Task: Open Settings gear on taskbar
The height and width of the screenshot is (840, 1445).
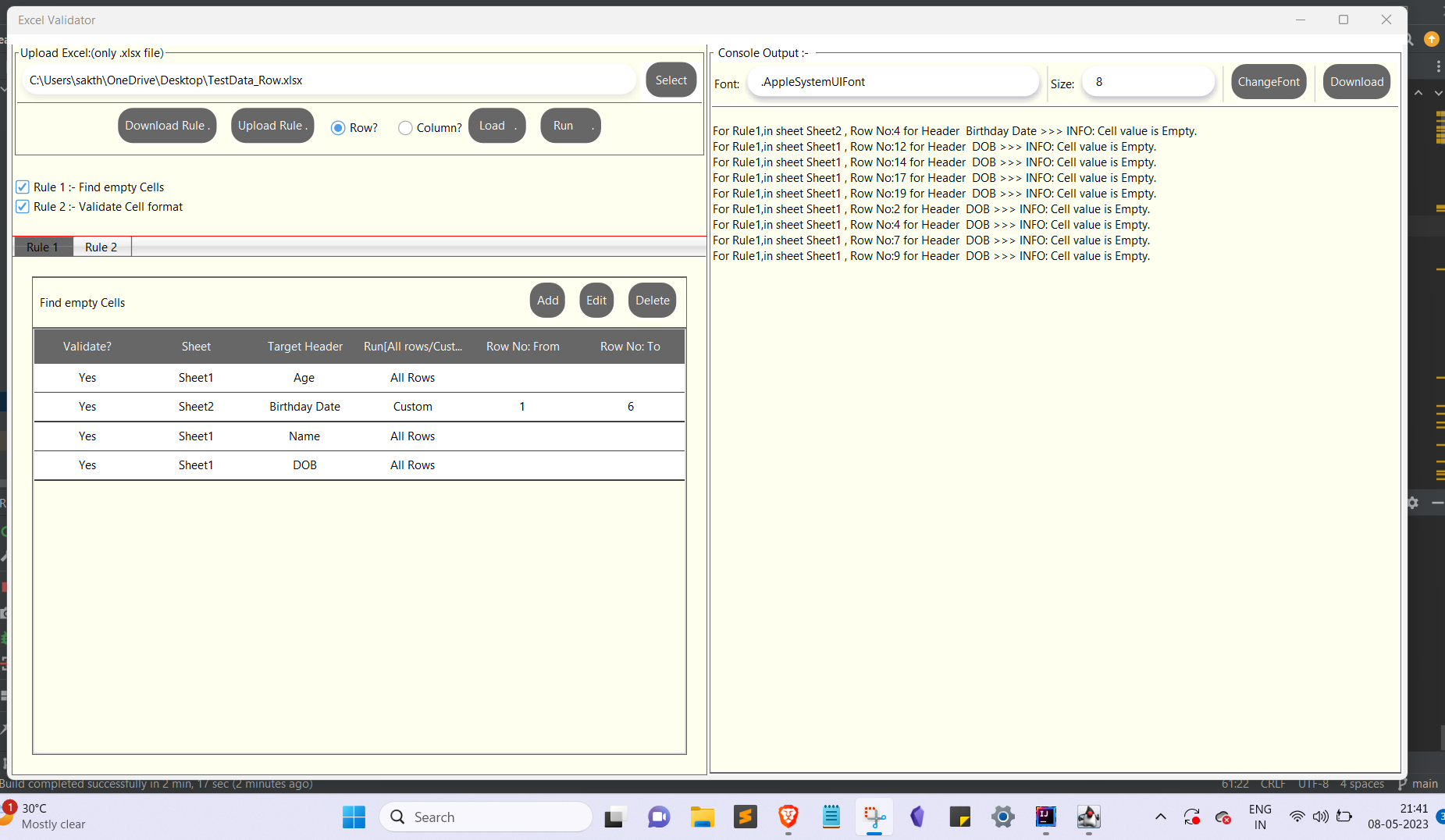Action: (1003, 817)
